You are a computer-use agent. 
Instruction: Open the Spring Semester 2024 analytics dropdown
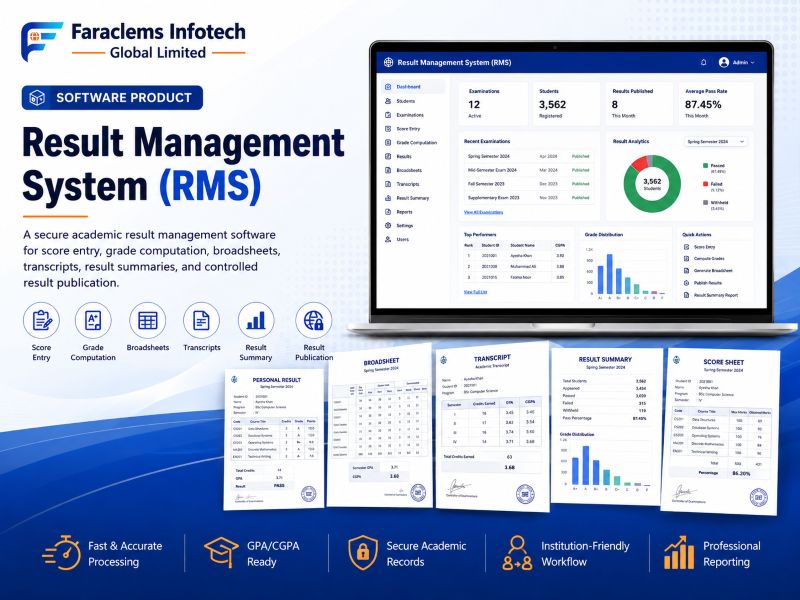pos(715,141)
